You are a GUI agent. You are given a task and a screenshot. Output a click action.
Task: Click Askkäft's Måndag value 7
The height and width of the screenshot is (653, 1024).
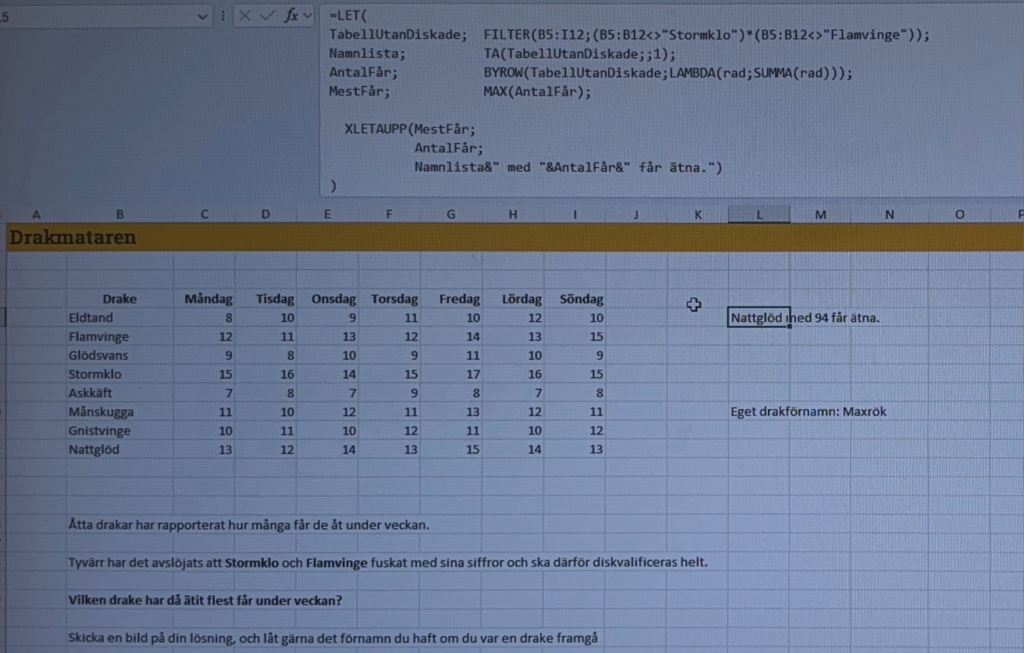(204, 393)
